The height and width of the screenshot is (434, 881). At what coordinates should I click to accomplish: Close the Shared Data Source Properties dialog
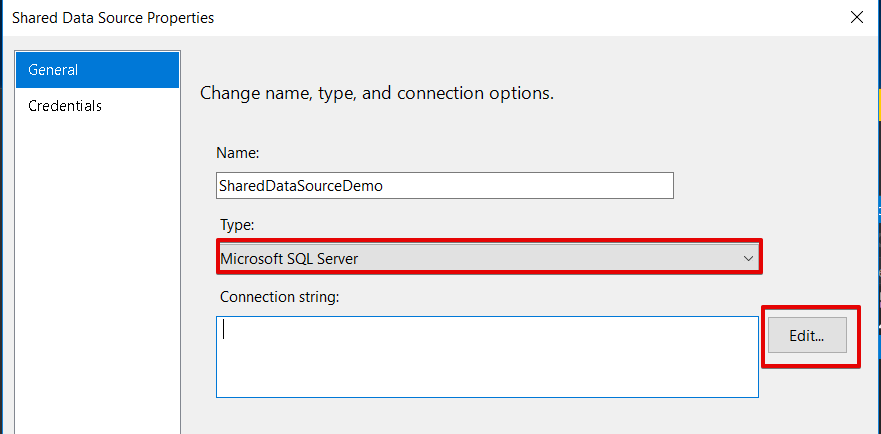point(856,17)
